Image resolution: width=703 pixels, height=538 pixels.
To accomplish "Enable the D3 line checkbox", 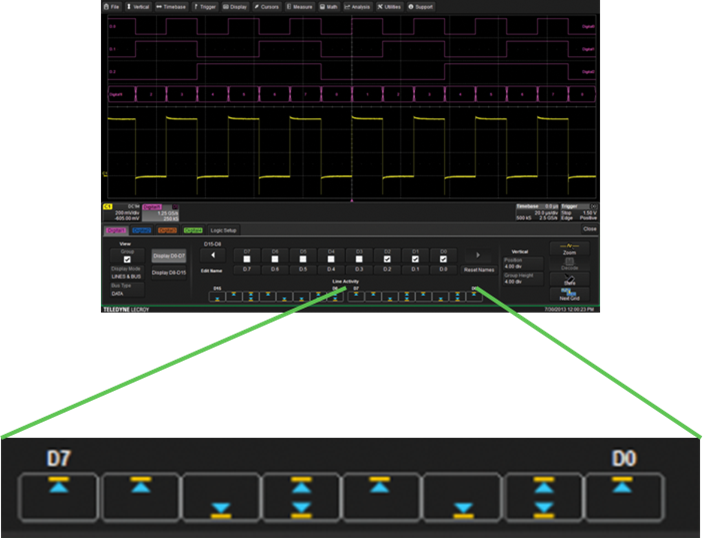I will pyautogui.click(x=359, y=259).
